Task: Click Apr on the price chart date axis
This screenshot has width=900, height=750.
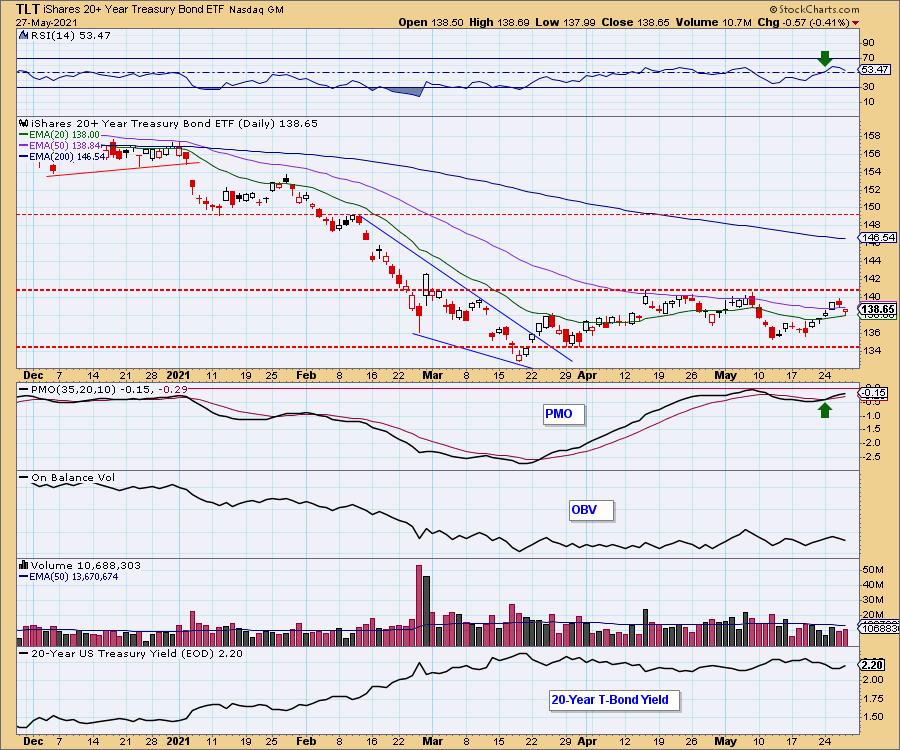Action: (587, 375)
